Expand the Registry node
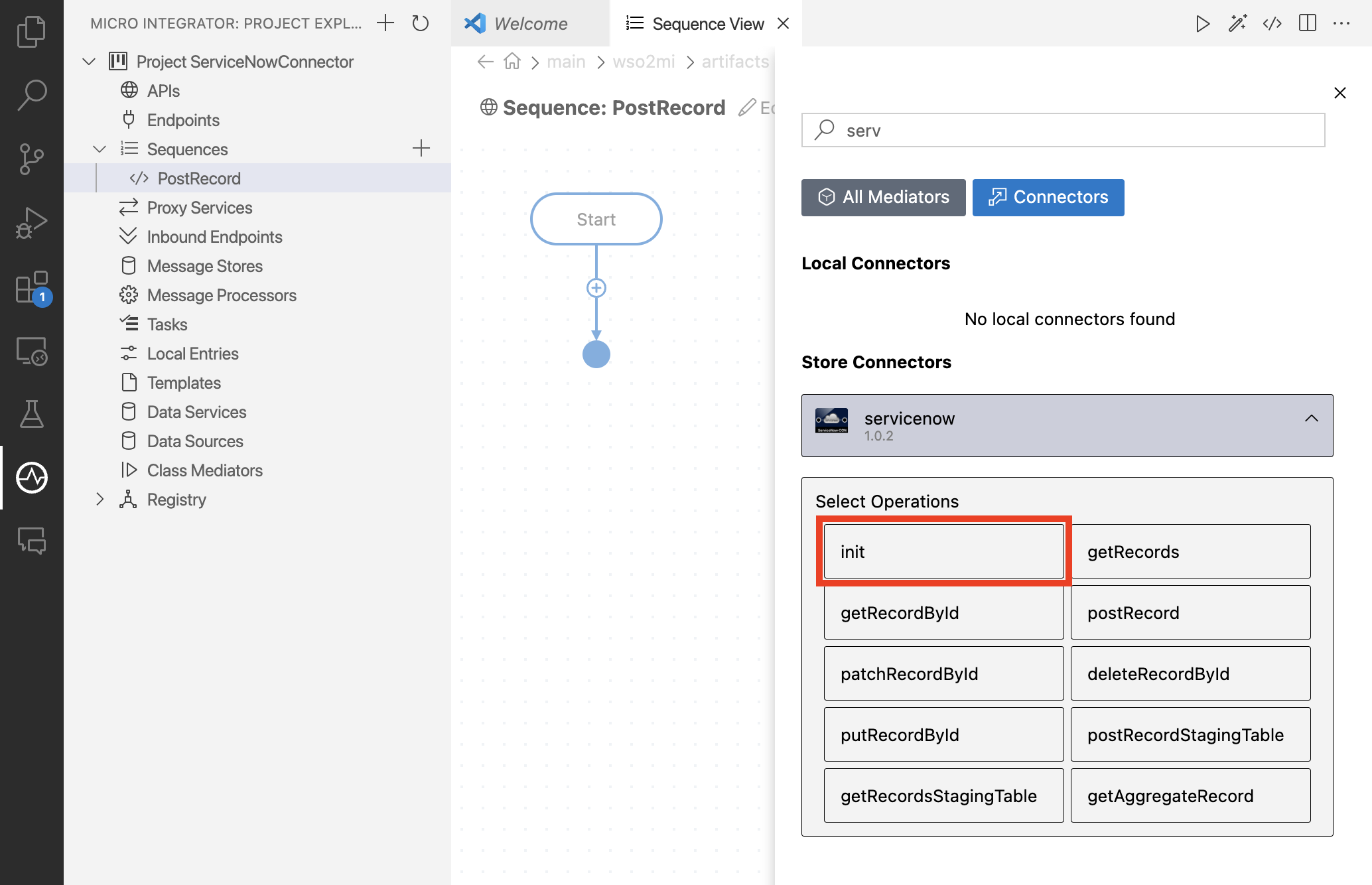 [x=100, y=500]
